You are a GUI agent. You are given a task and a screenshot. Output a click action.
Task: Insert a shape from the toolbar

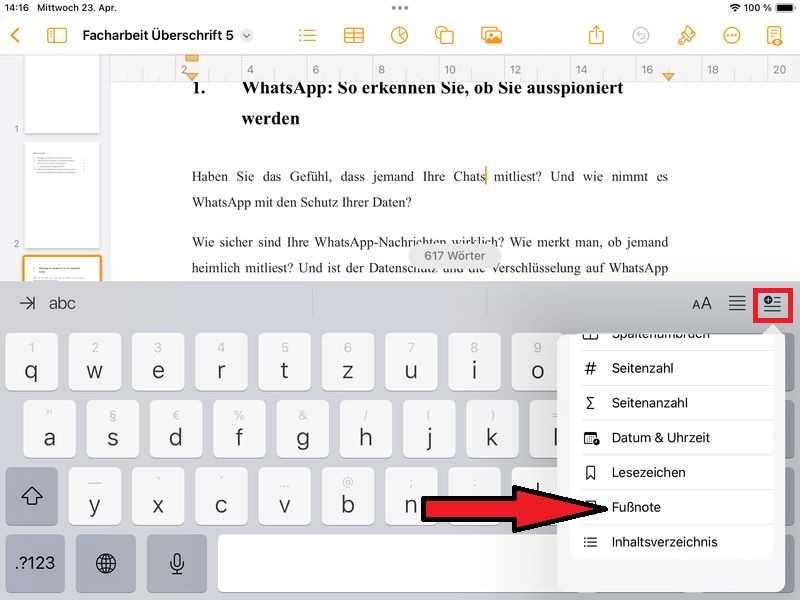pos(444,35)
